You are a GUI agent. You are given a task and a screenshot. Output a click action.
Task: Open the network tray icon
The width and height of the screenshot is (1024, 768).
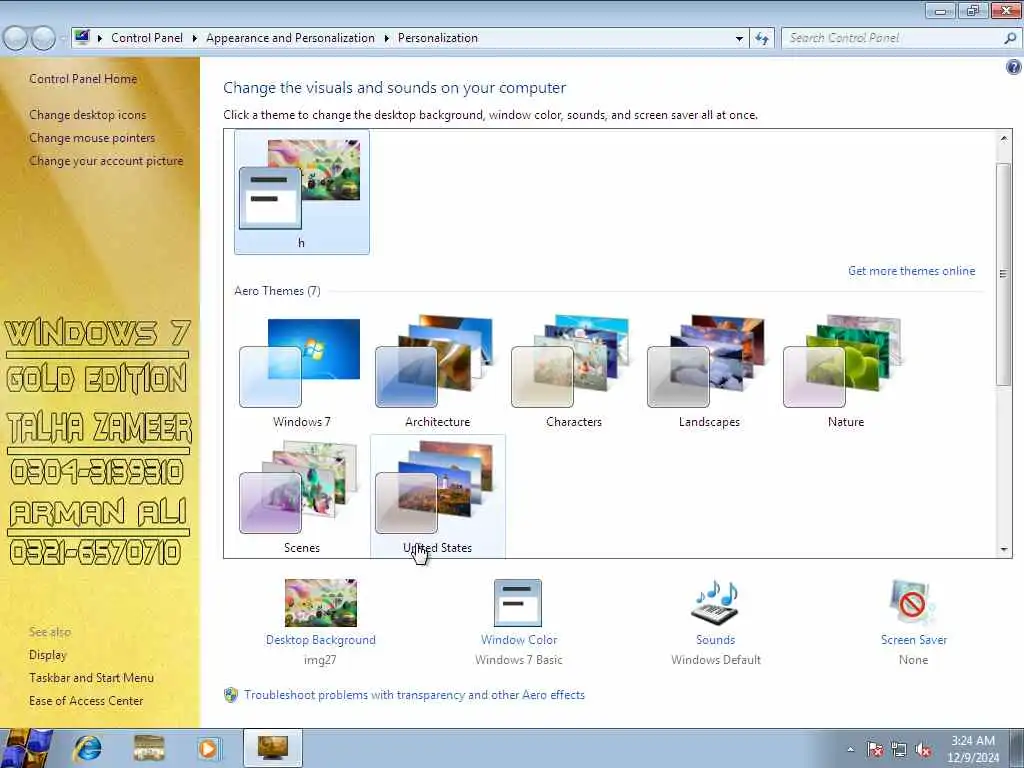(x=899, y=749)
